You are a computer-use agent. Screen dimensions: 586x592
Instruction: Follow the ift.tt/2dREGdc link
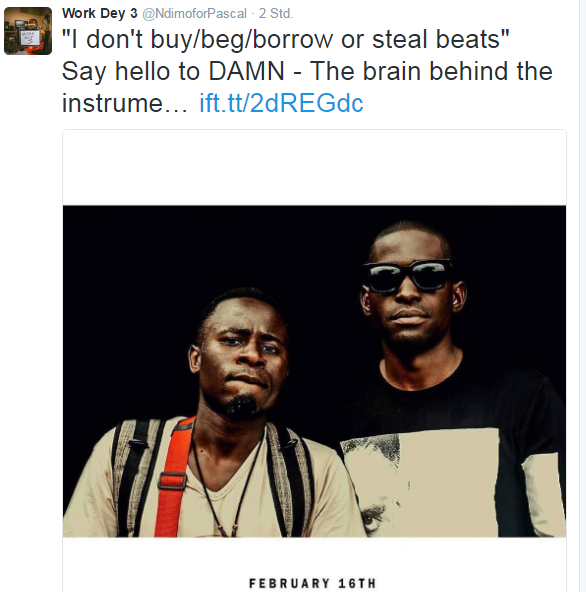point(281,103)
